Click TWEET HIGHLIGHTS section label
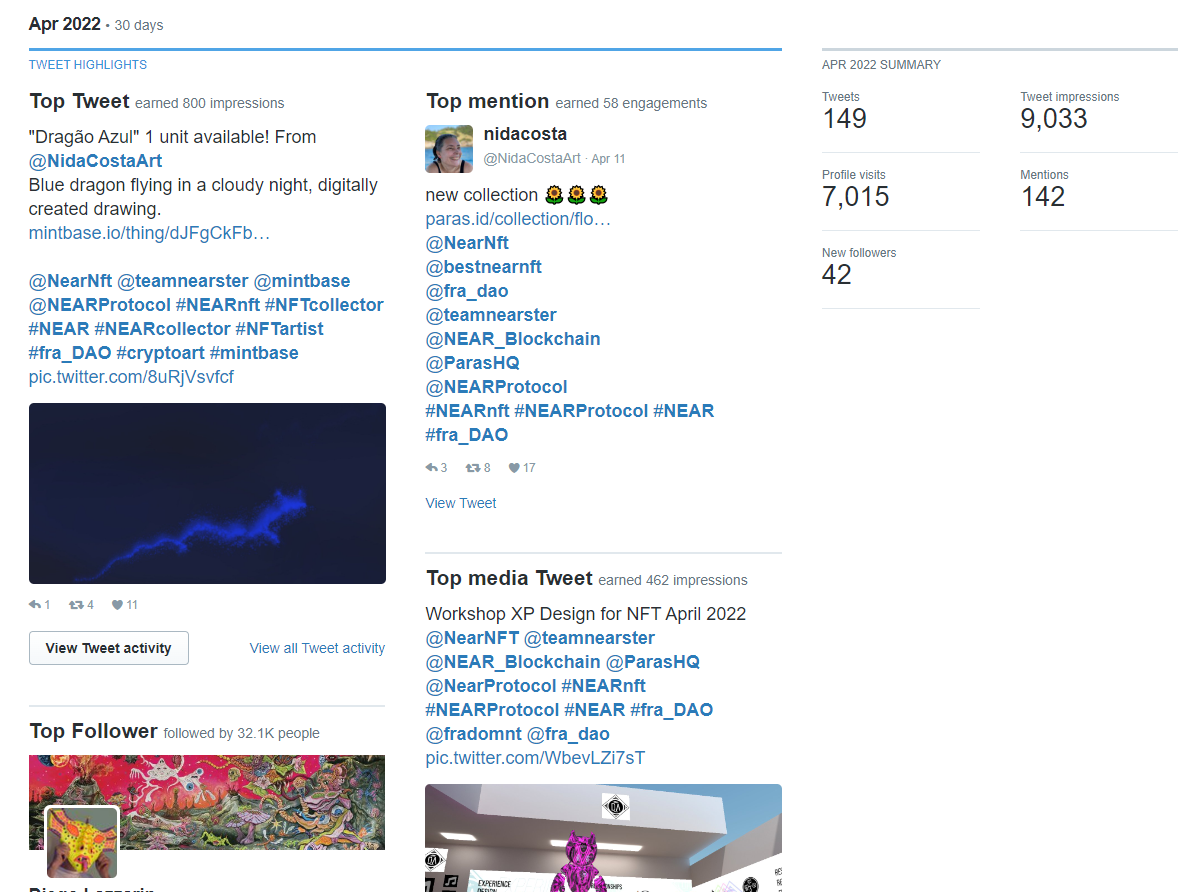Screen dimensions: 1187x892 pos(88,65)
